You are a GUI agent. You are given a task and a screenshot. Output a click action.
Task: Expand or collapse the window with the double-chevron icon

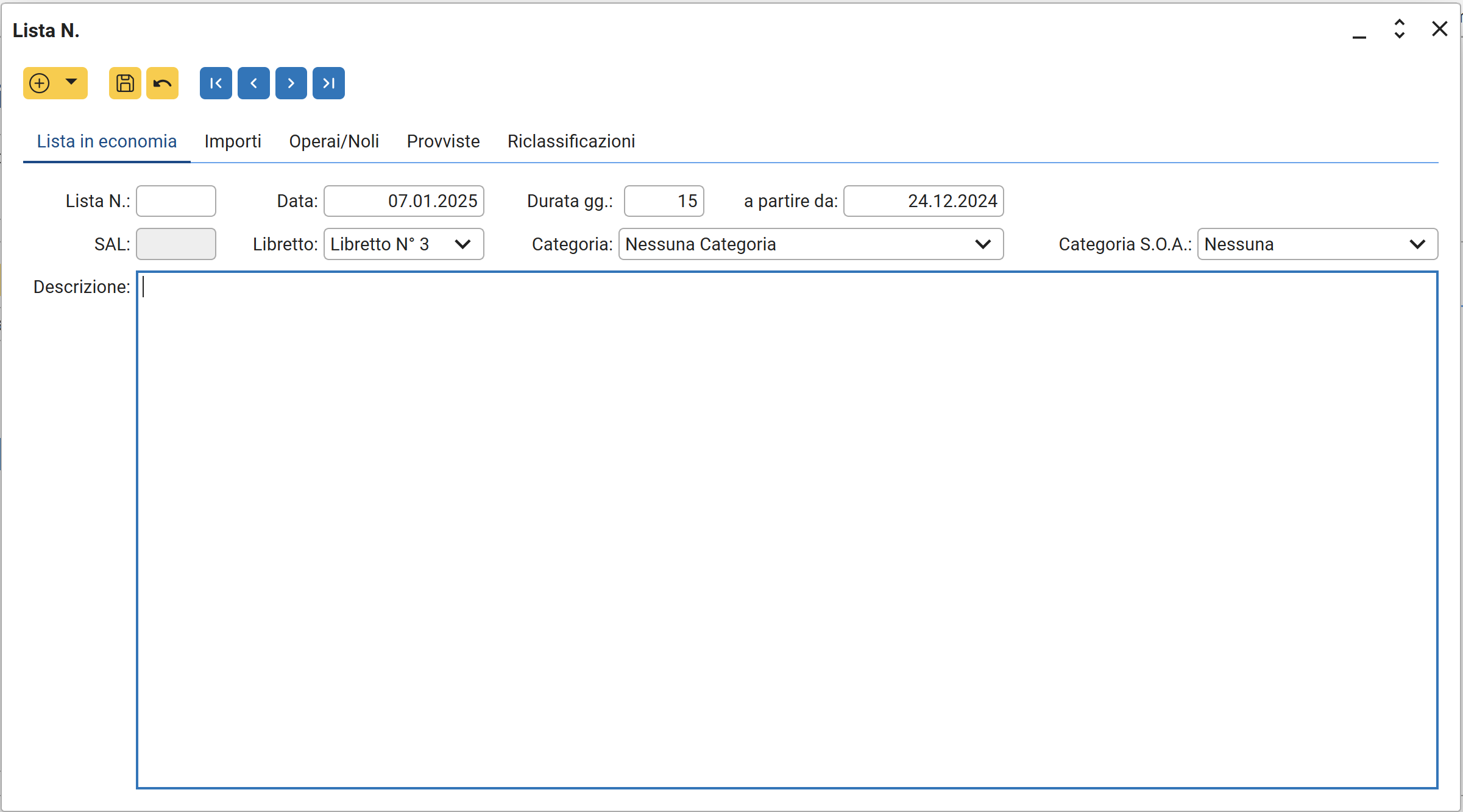[x=1400, y=29]
